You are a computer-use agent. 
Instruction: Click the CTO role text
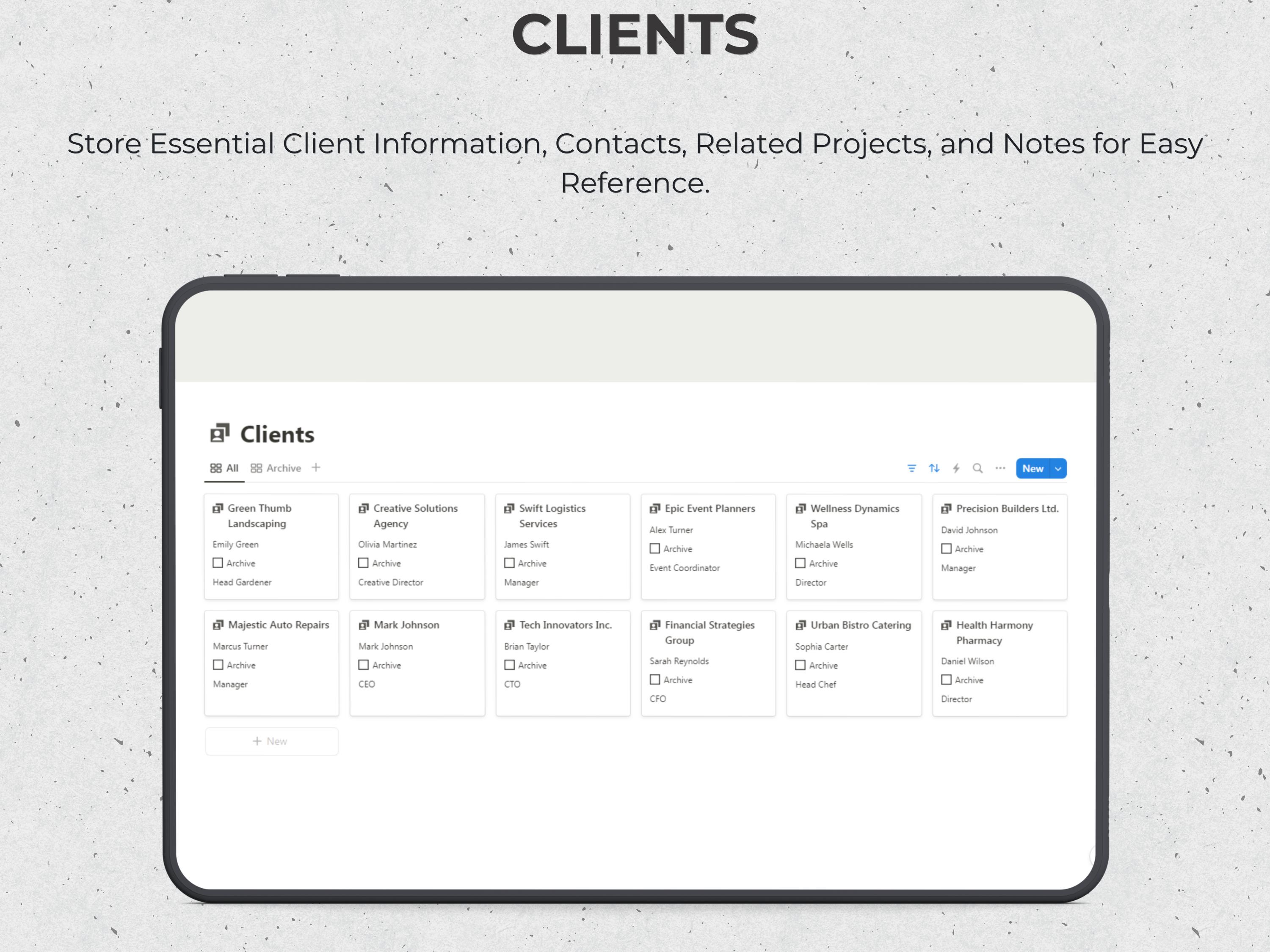512,684
